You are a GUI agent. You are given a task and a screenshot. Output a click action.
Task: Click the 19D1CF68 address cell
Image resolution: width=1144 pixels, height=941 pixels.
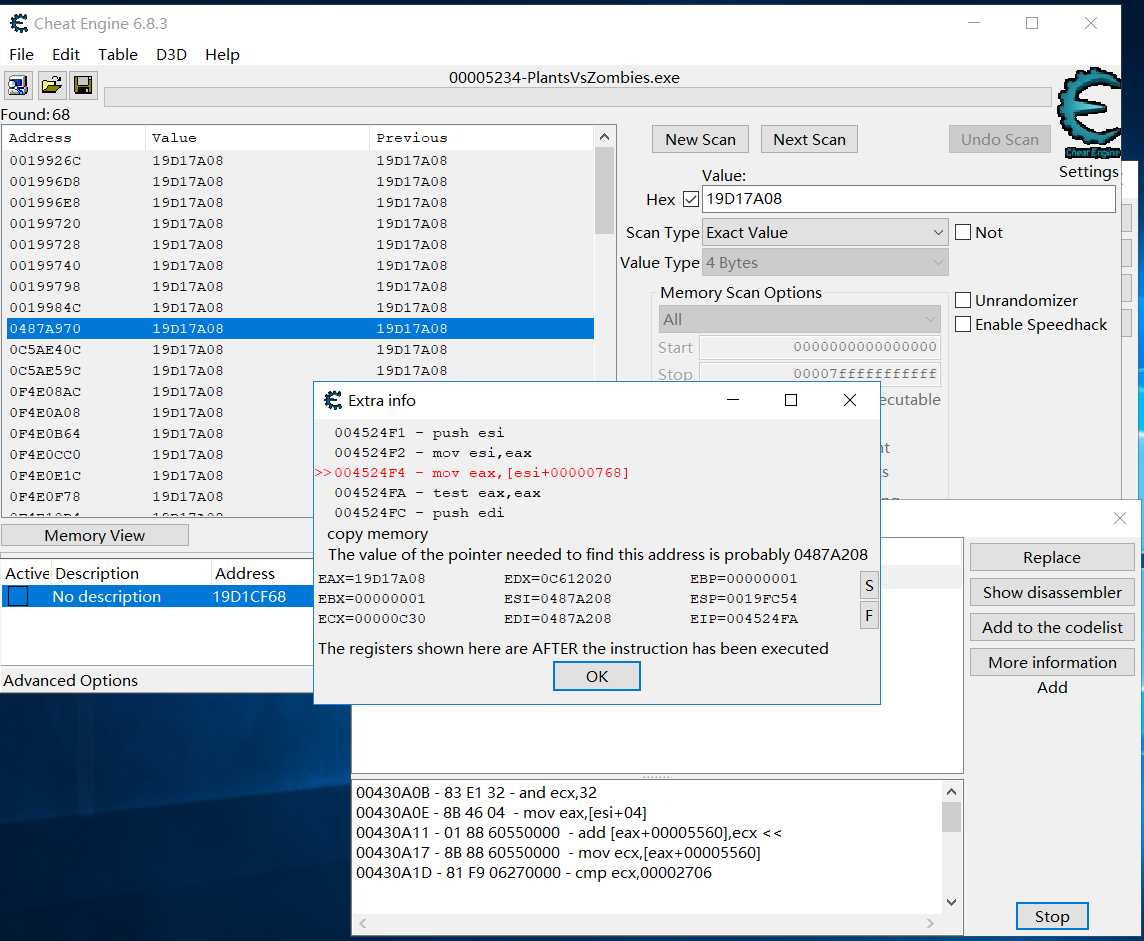(249, 597)
